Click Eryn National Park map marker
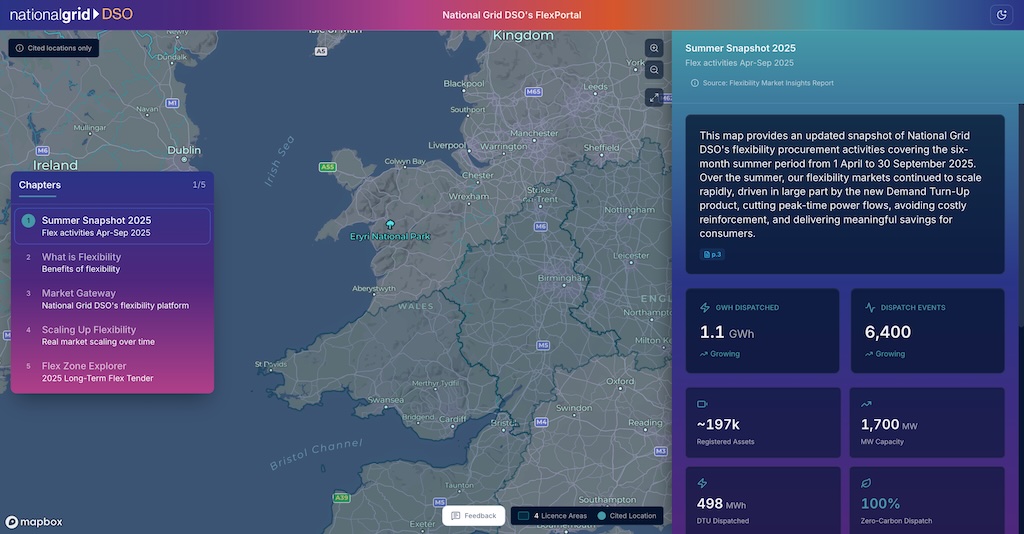The width and height of the screenshot is (1024, 534). click(x=390, y=224)
